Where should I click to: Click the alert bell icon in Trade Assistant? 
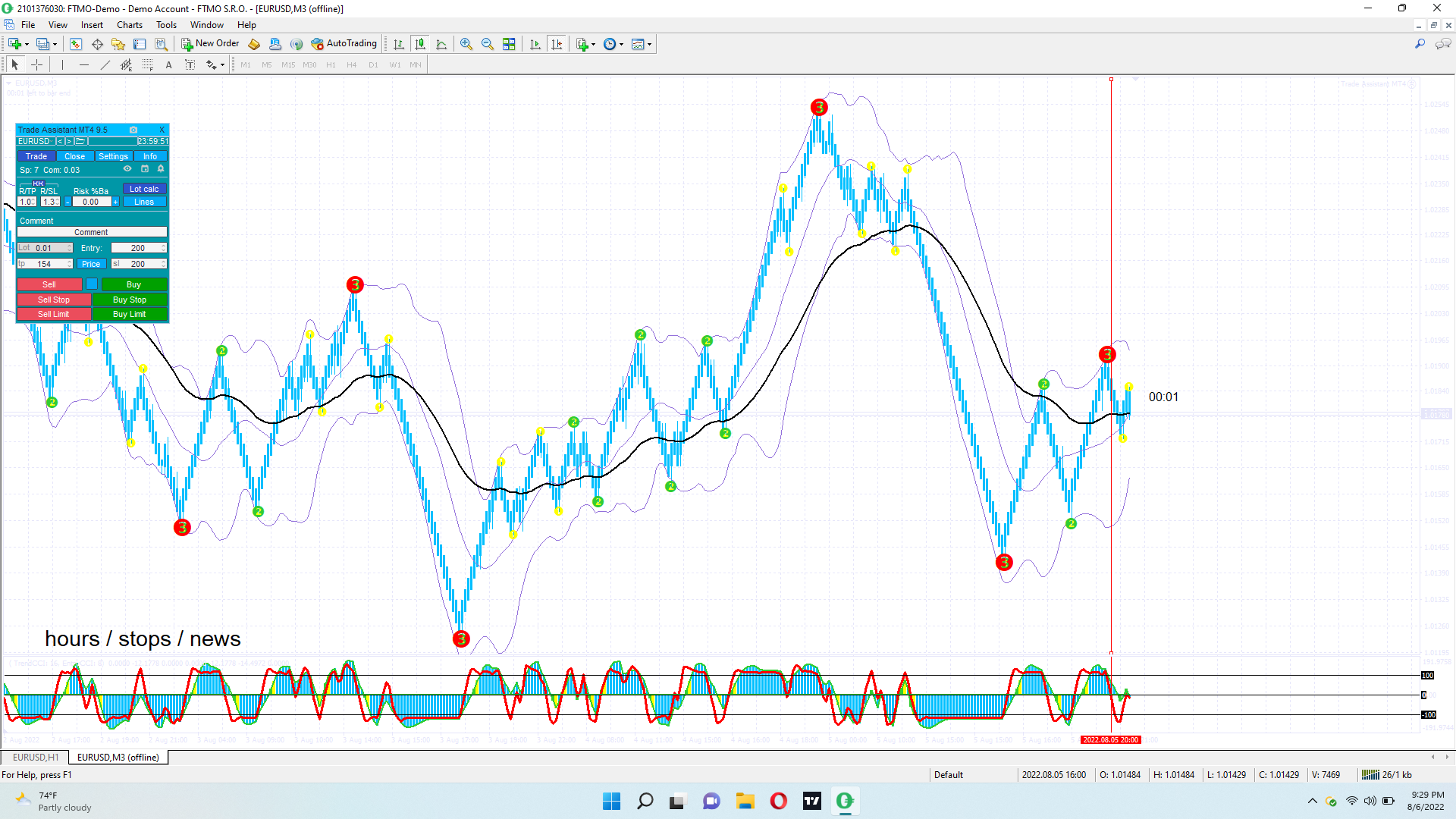[x=161, y=169]
